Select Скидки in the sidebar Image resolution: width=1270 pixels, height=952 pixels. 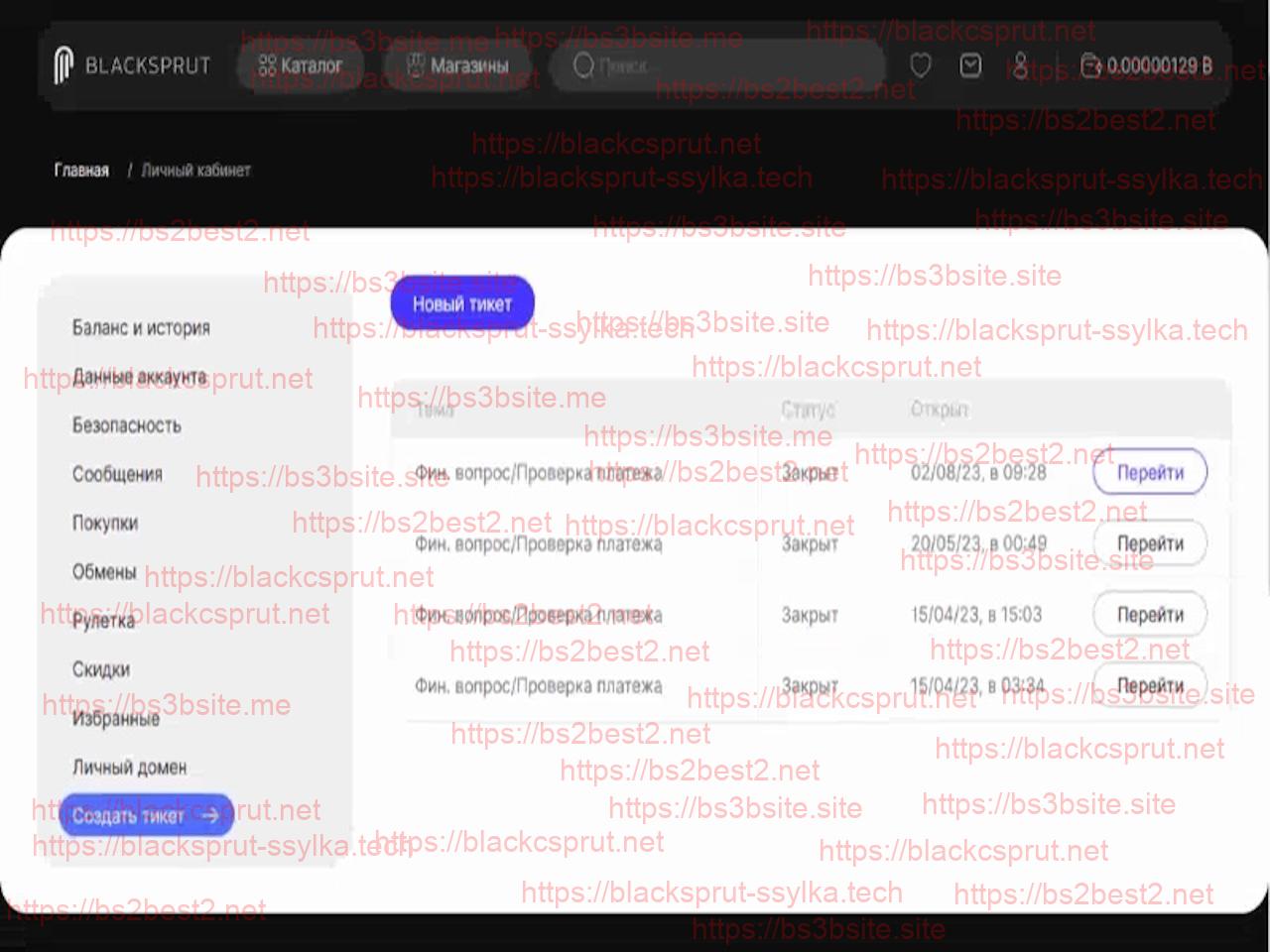pos(100,669)
